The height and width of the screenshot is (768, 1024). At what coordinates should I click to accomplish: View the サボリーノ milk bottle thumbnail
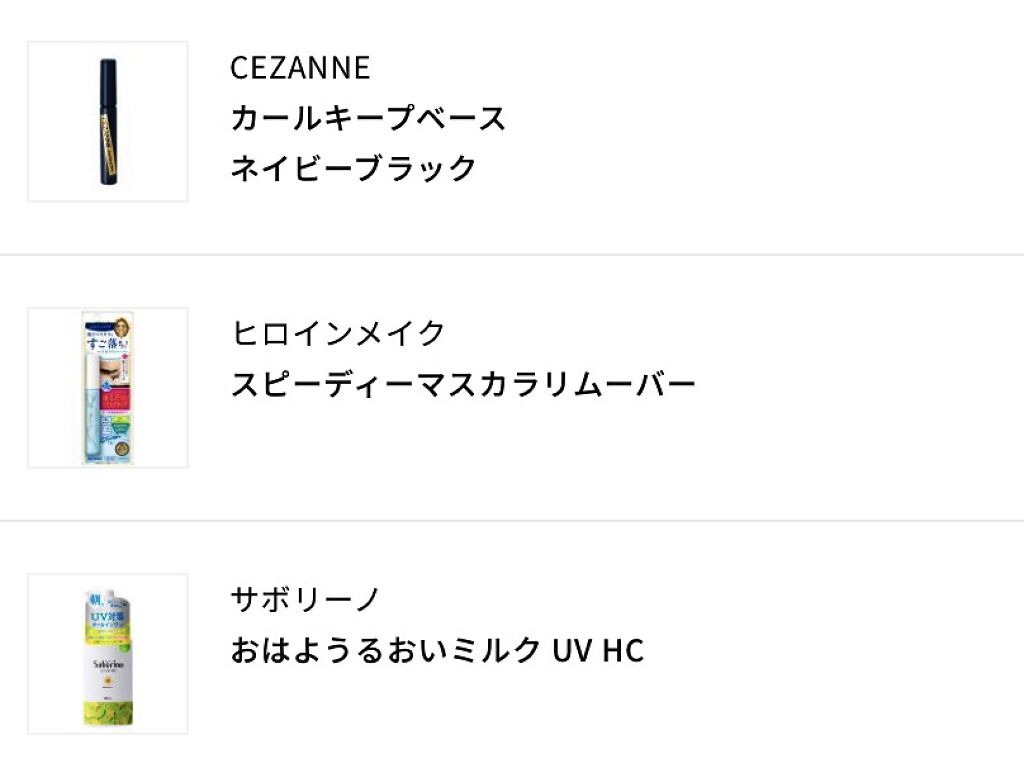tap(107, 653)
